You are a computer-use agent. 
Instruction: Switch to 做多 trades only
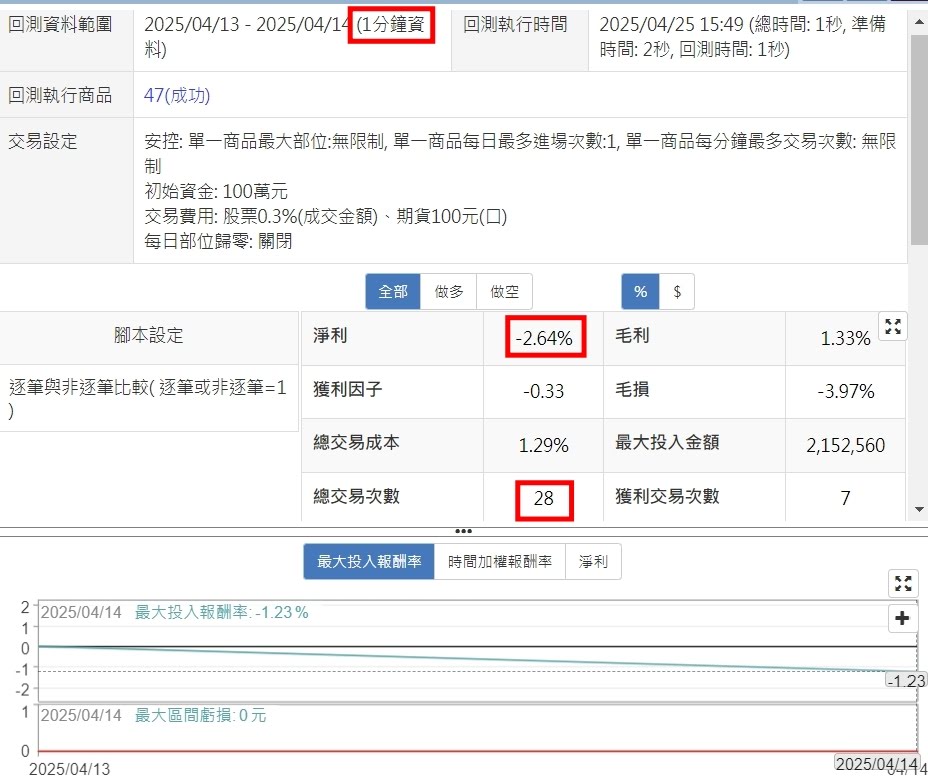(448, 292)
